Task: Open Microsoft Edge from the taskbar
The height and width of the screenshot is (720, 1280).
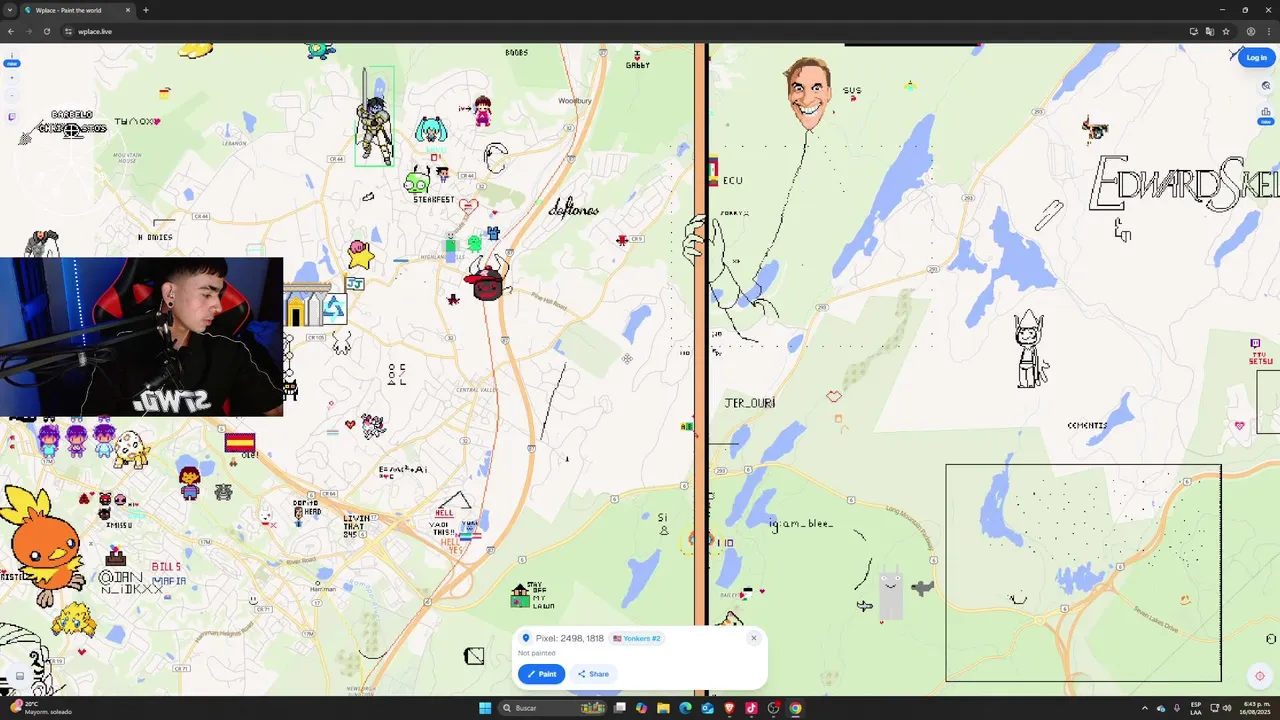Action: point(685,708)
